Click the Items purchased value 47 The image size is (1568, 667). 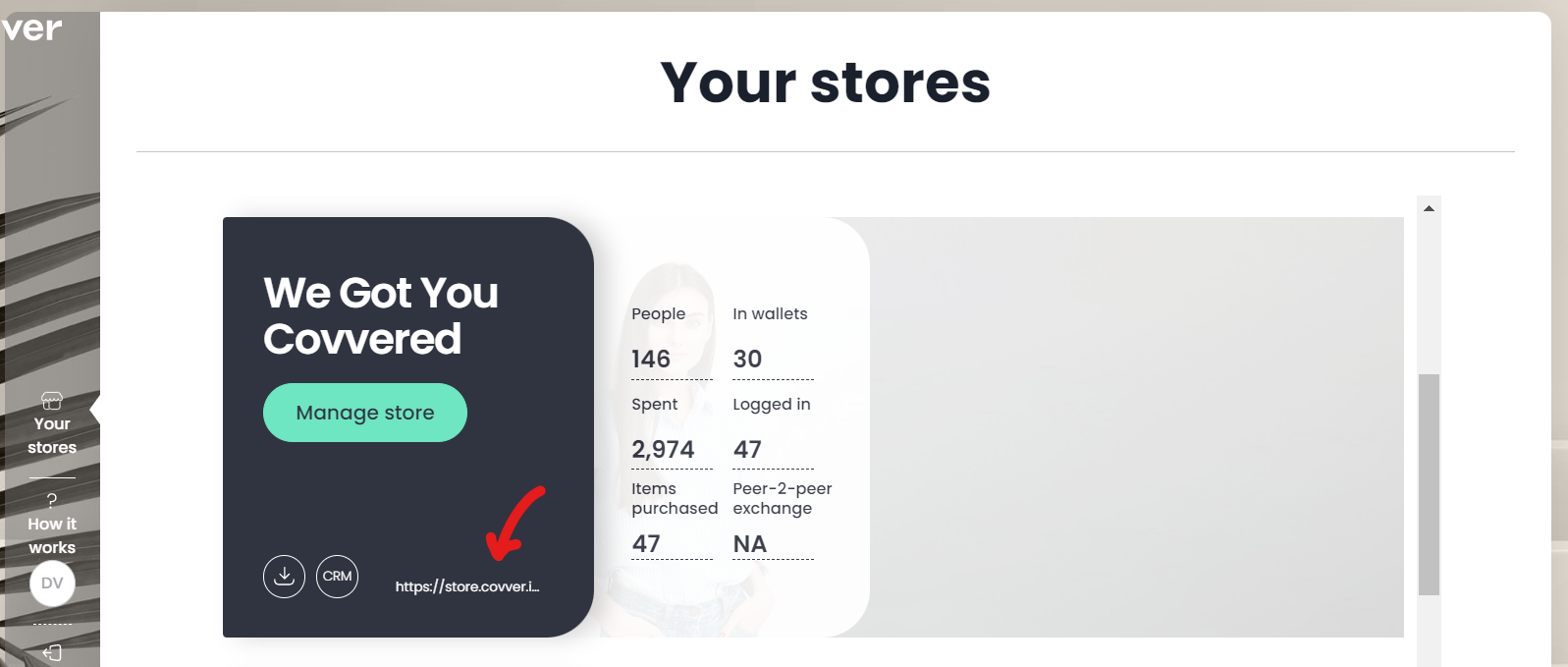point(646,544)
